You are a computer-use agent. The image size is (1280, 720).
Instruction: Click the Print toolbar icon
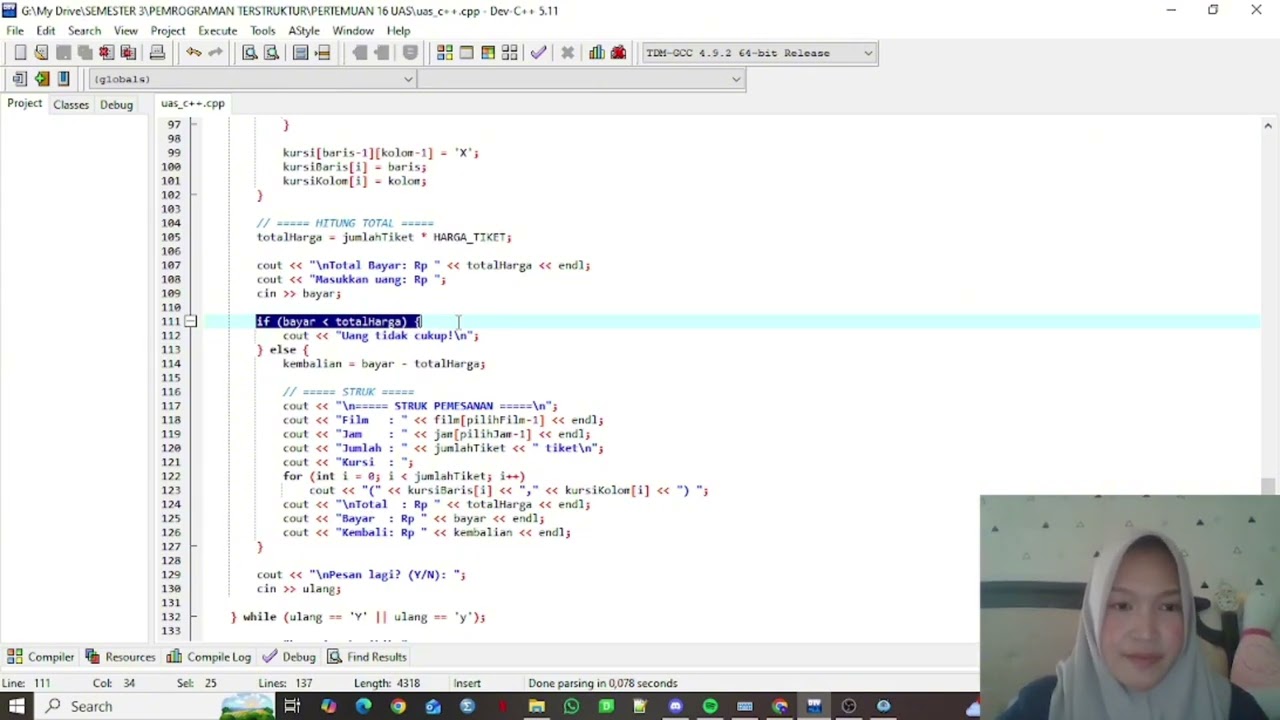pos(157,53)
